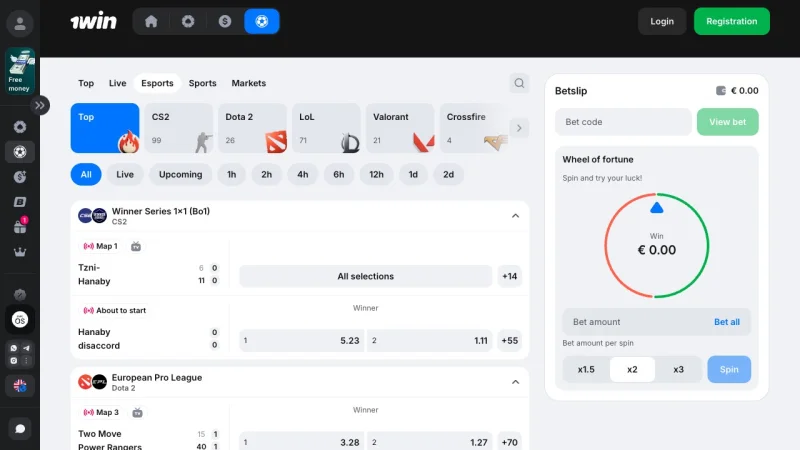The width and height of the screenshot is (800, 450).
Task: Open the gift box bonuses icon
Action: pos(20,226)
